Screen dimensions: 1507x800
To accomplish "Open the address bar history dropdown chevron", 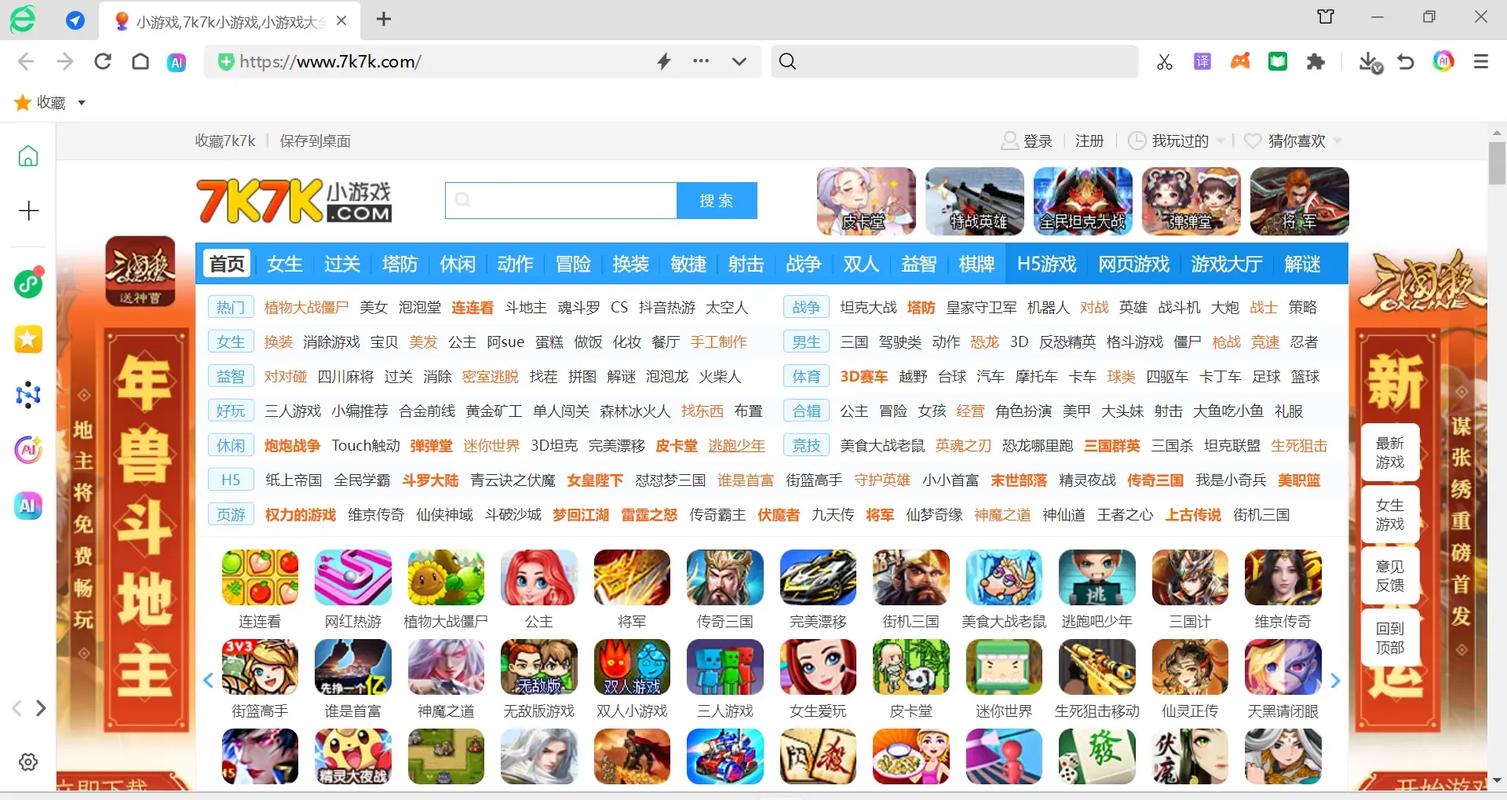I will (x=739, y=61).
